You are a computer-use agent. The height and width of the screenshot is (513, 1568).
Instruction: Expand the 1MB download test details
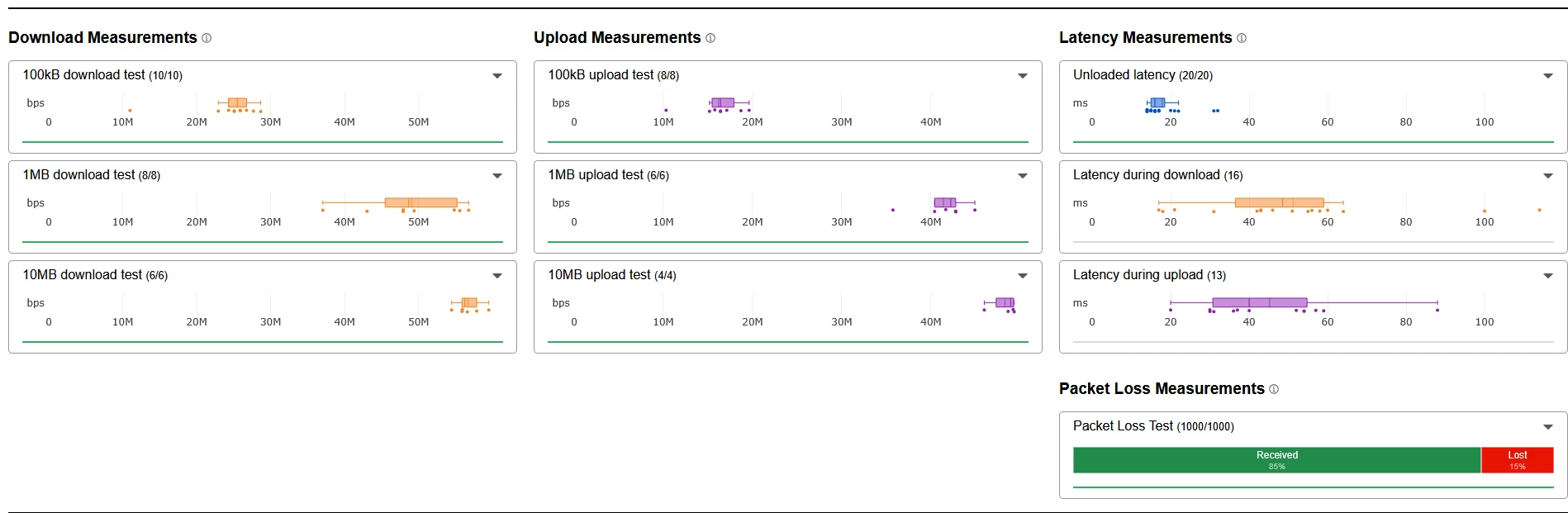pos(497,176)
